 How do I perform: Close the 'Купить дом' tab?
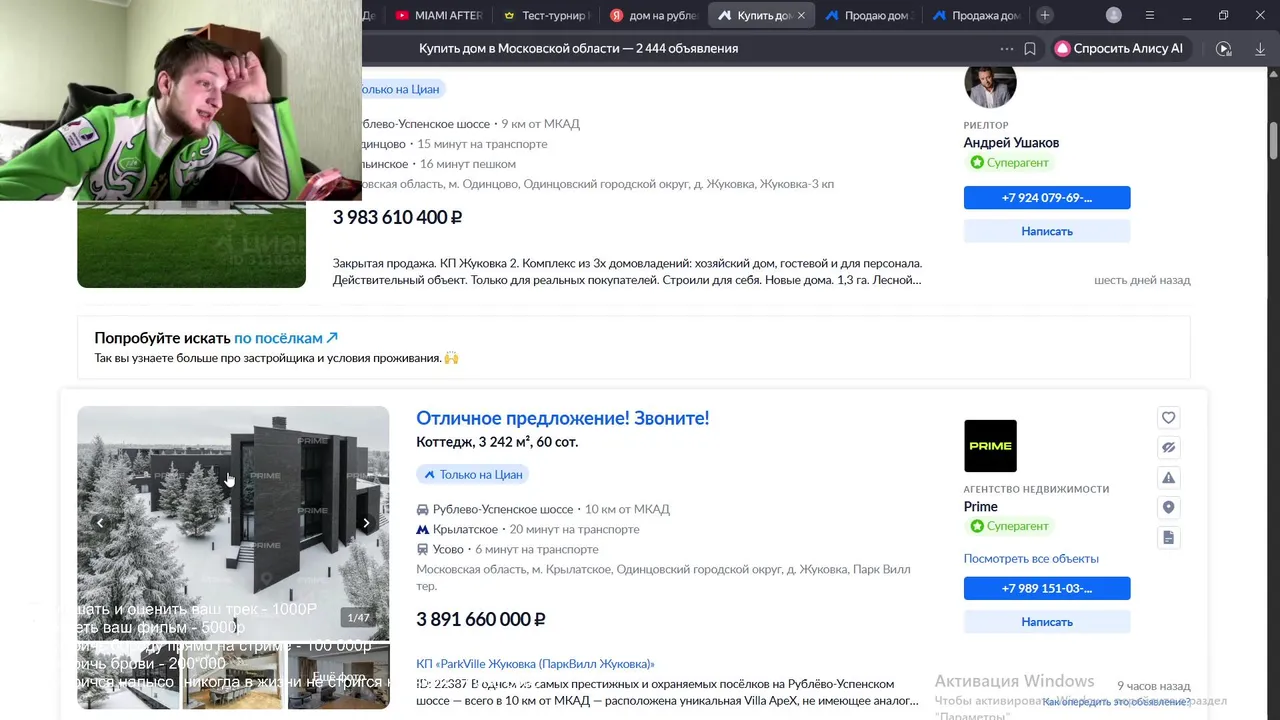point(801,16)
